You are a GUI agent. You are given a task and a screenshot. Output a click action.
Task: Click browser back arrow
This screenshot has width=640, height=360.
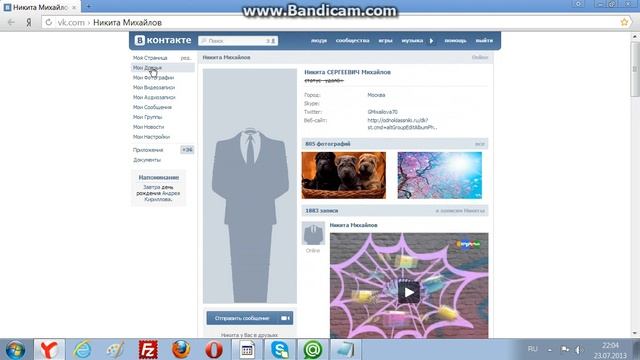[x=11, y=22]
